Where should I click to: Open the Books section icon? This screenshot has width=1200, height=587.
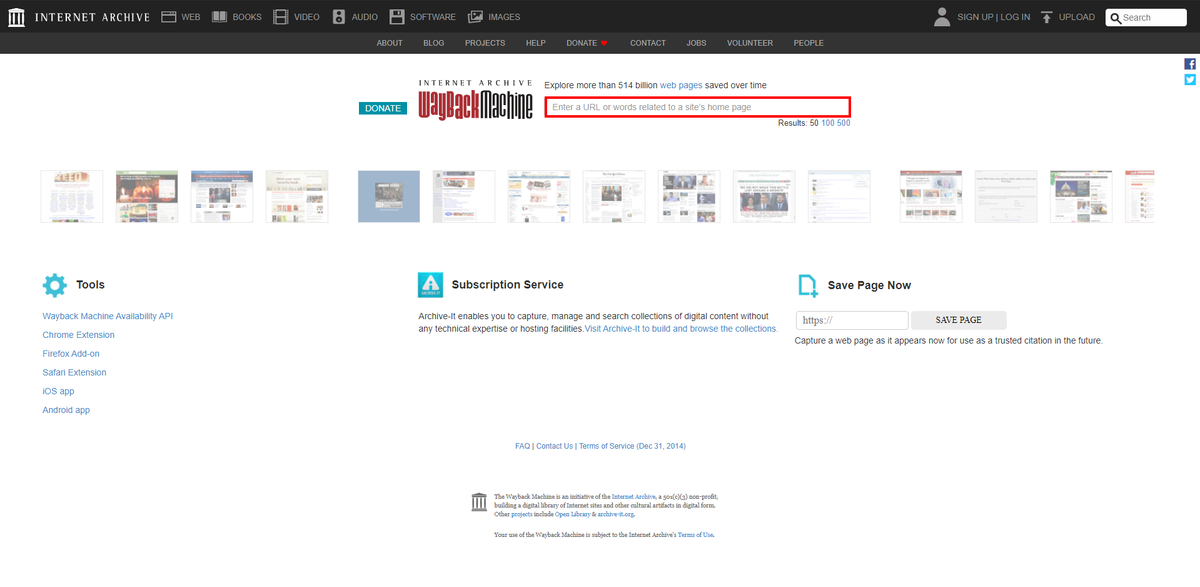(x=219, y=17)
